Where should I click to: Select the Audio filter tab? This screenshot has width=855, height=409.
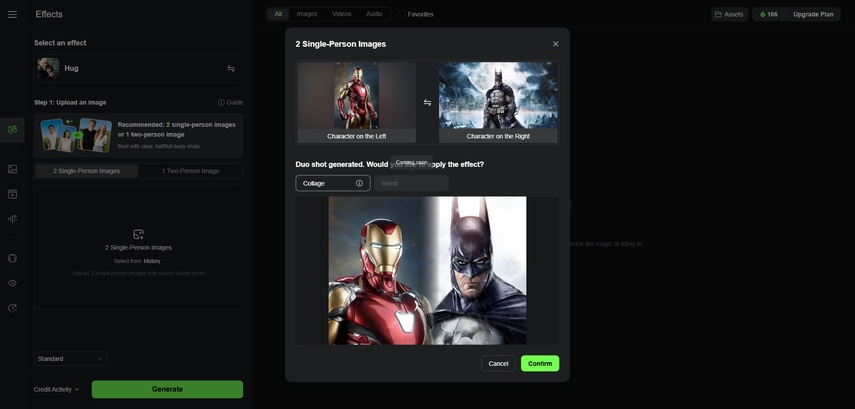374,14
